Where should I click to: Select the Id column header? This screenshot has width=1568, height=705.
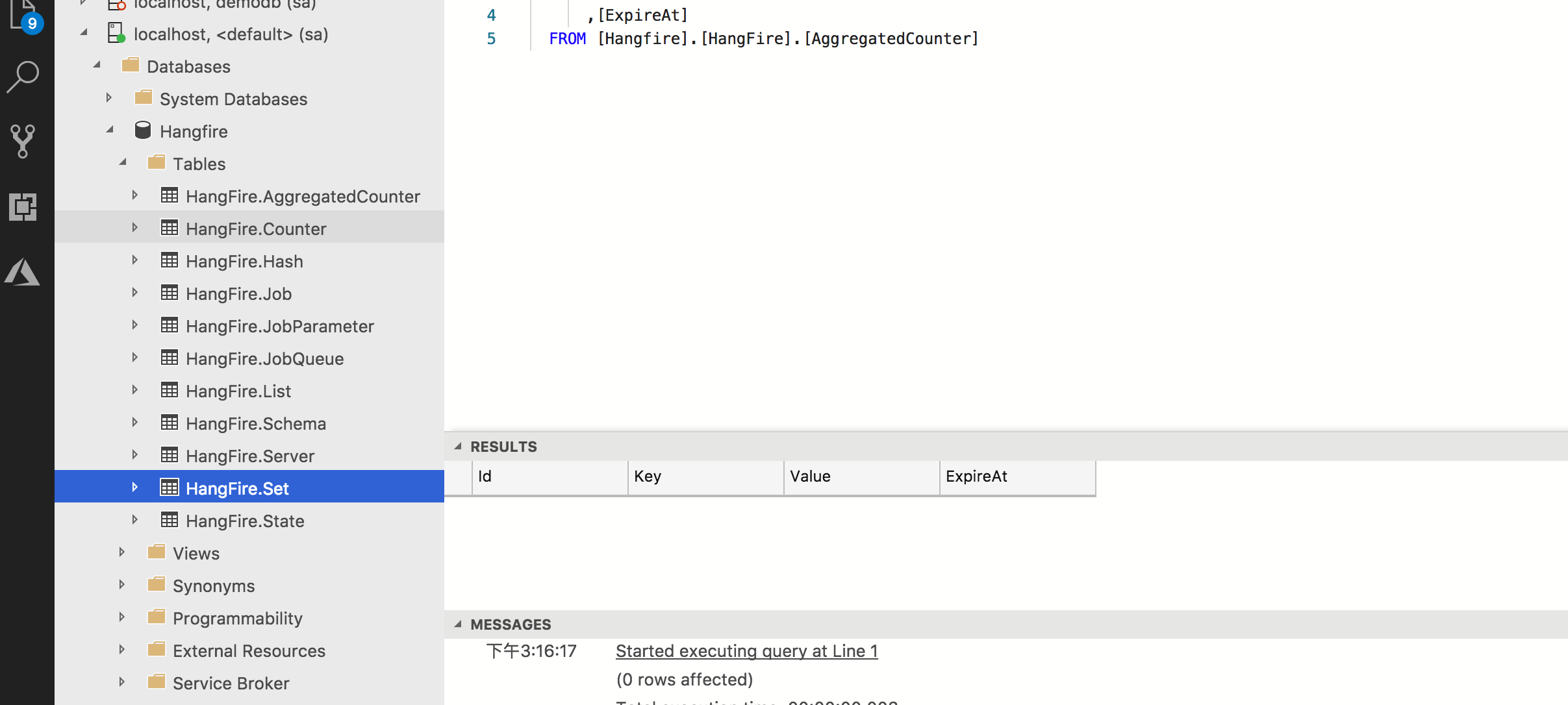point(550,477)
